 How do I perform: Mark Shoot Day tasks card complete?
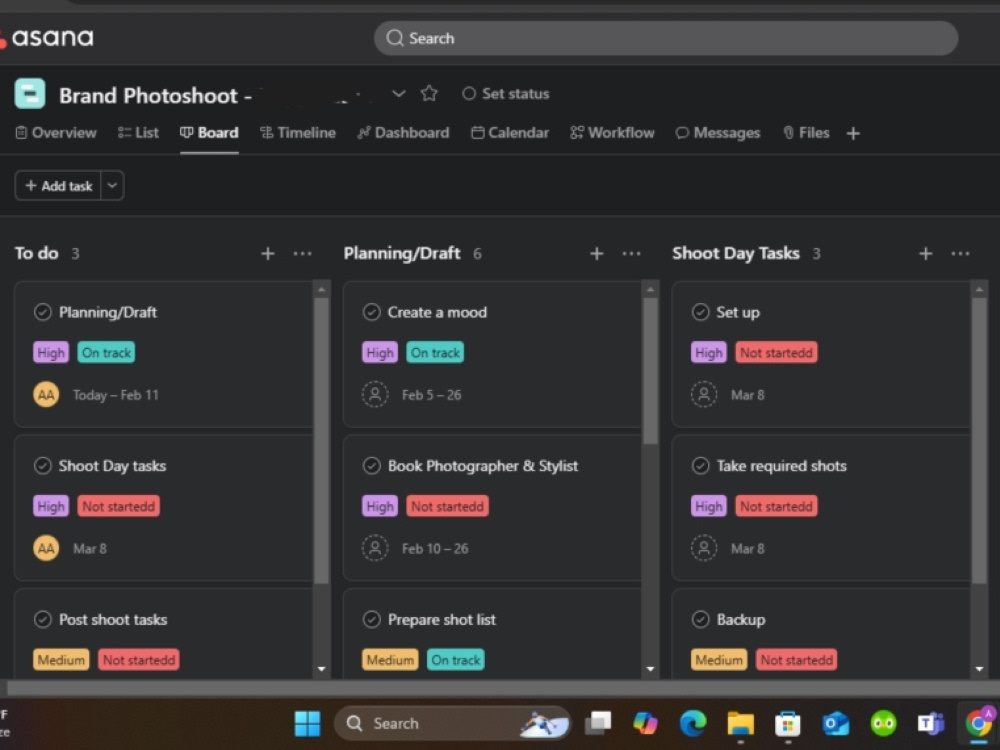(43, 466)
